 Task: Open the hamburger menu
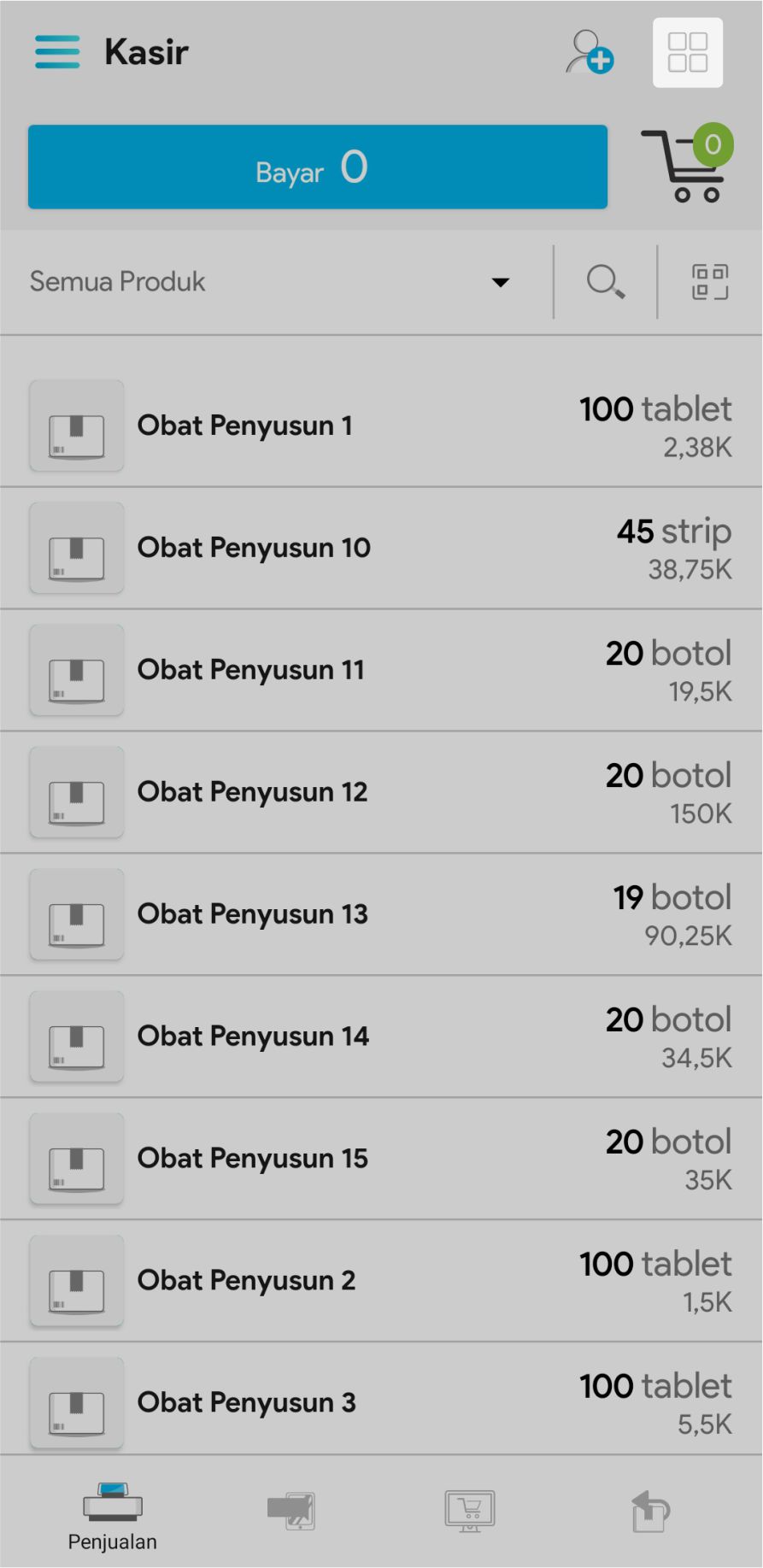[57, 52]
